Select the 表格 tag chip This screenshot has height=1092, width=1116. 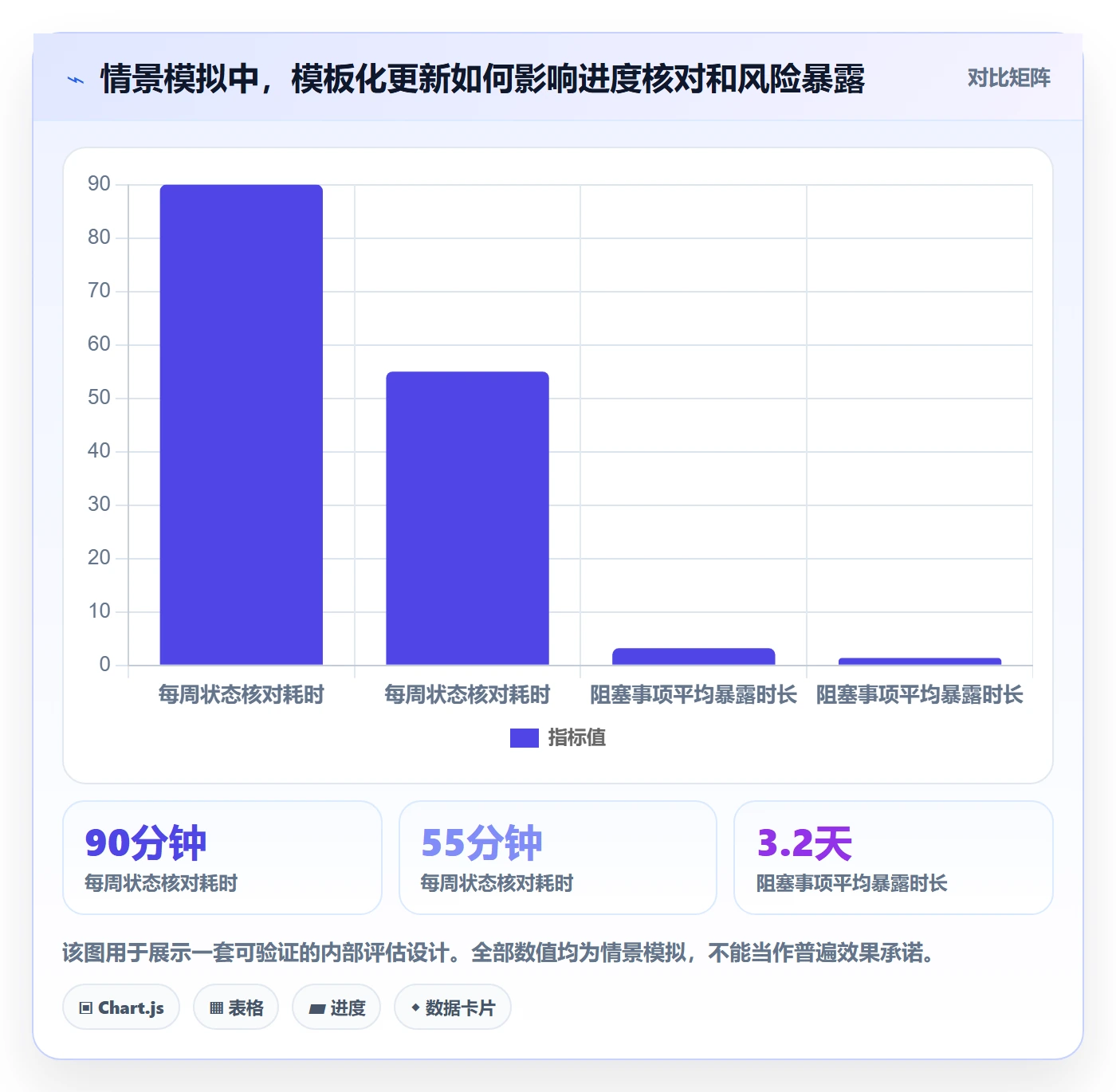click(x=236, y=1008)
